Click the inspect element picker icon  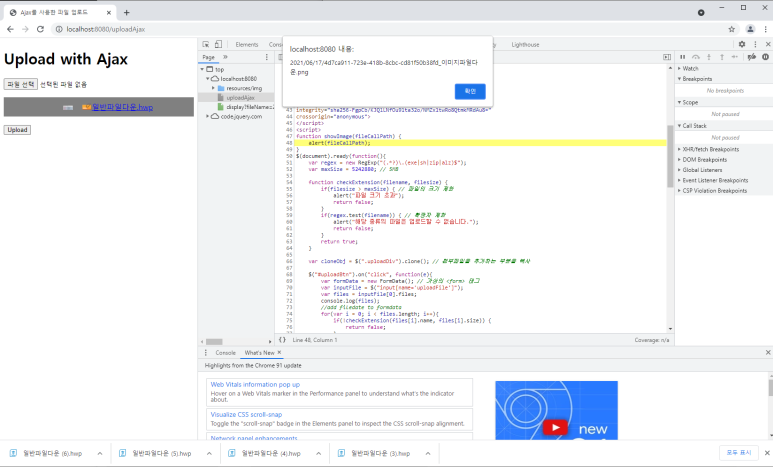(206, 44)
